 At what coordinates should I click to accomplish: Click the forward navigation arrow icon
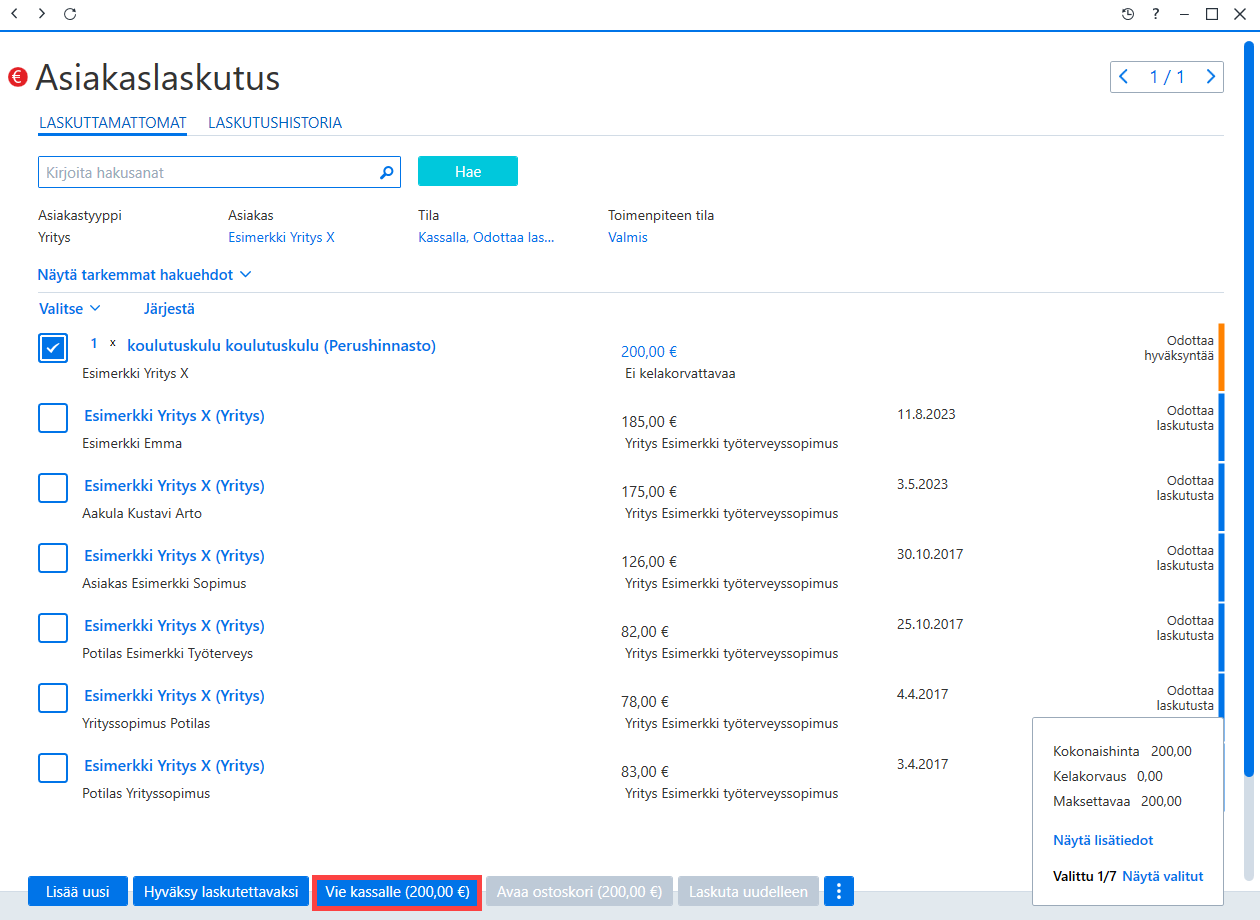[x=41, y=14]
